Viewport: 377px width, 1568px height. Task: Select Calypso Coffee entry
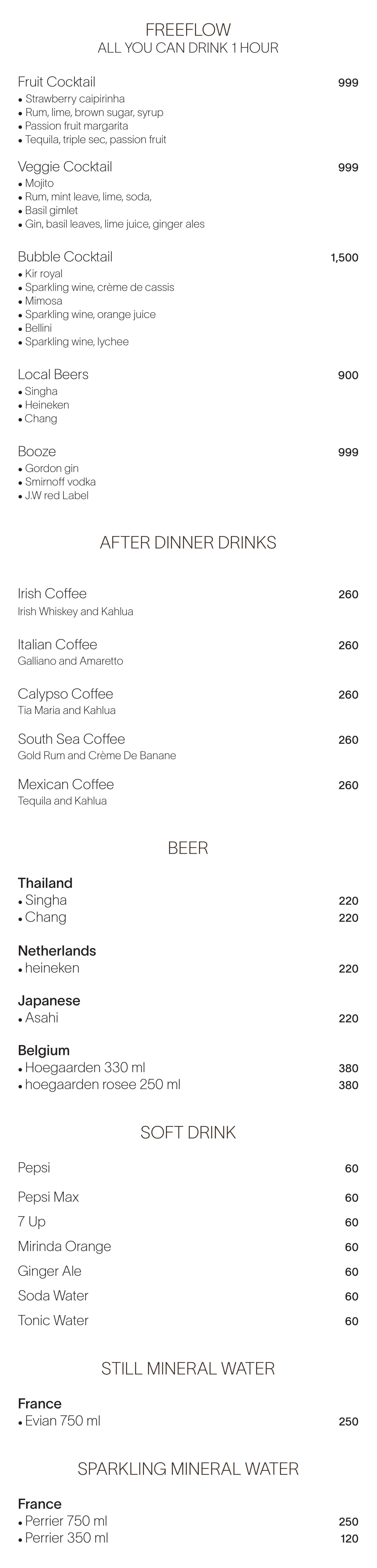(65, 694)
